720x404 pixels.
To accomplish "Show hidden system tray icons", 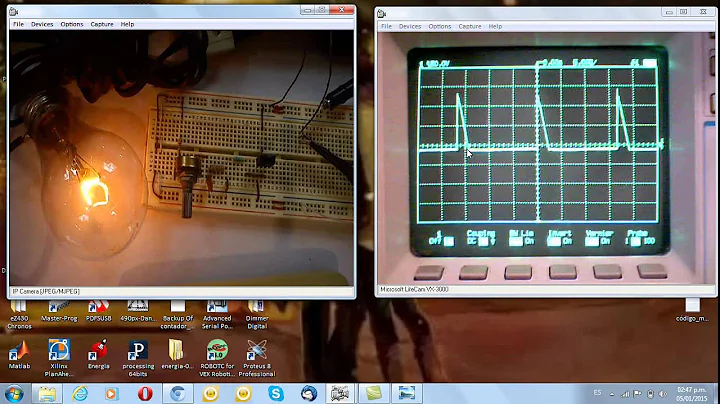I will 612,394.
